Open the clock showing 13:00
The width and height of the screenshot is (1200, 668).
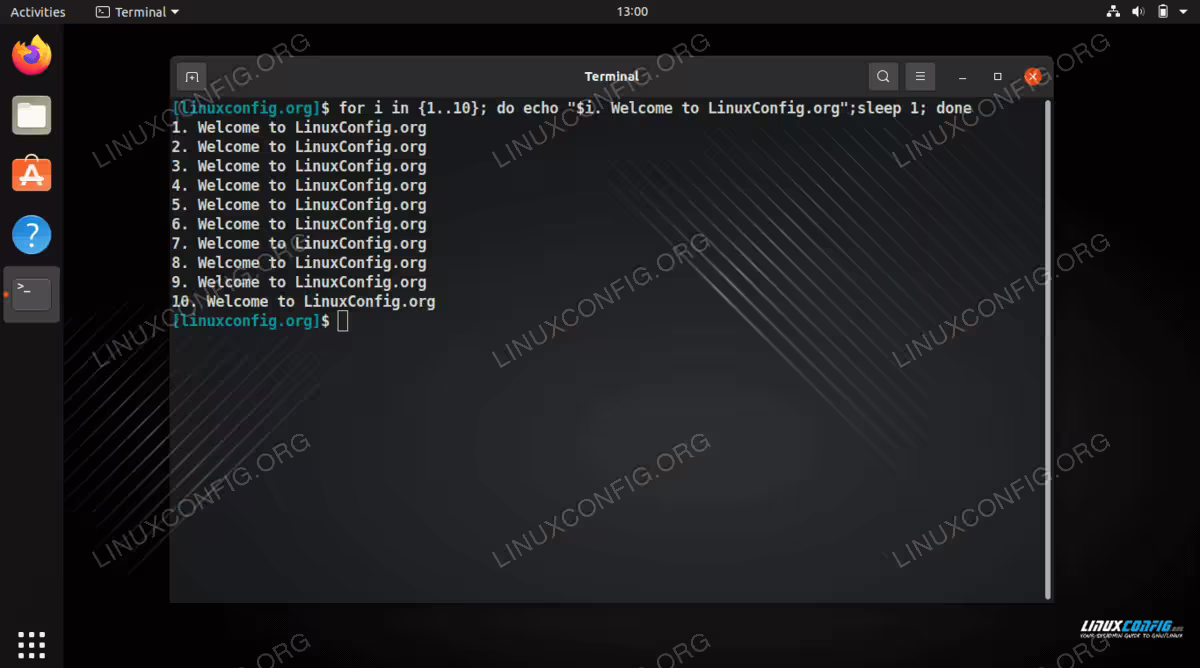click(632, 12)
